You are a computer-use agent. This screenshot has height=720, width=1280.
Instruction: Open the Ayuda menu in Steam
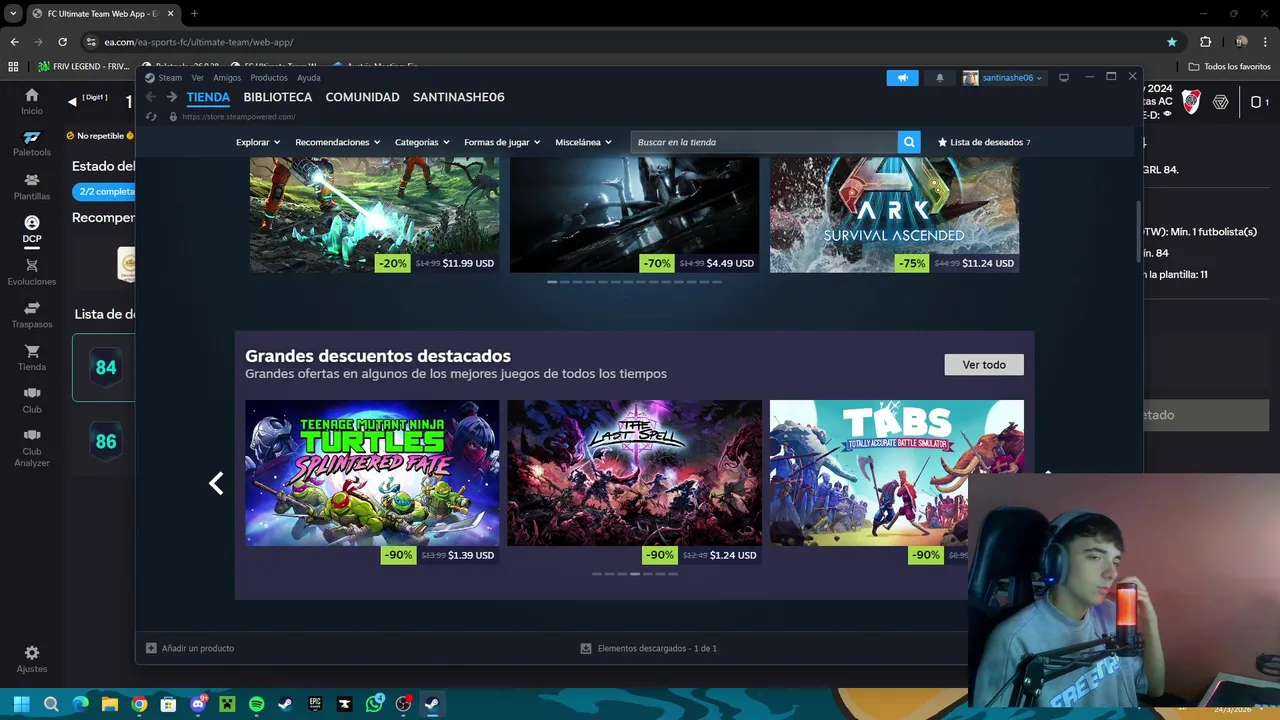pos(309,78)
